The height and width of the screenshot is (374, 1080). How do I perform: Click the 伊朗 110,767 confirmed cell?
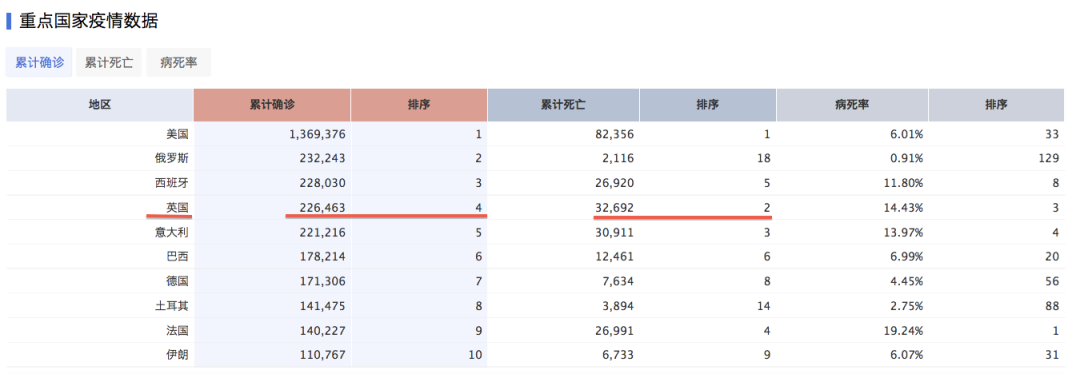pyautogui.click(x=272, y=355)
